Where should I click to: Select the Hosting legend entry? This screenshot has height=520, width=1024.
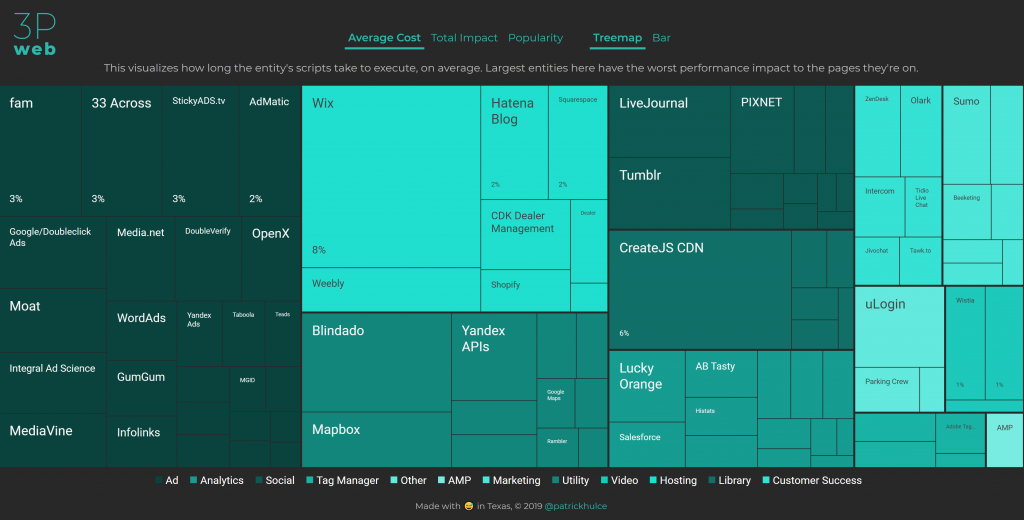coord(673,480)
